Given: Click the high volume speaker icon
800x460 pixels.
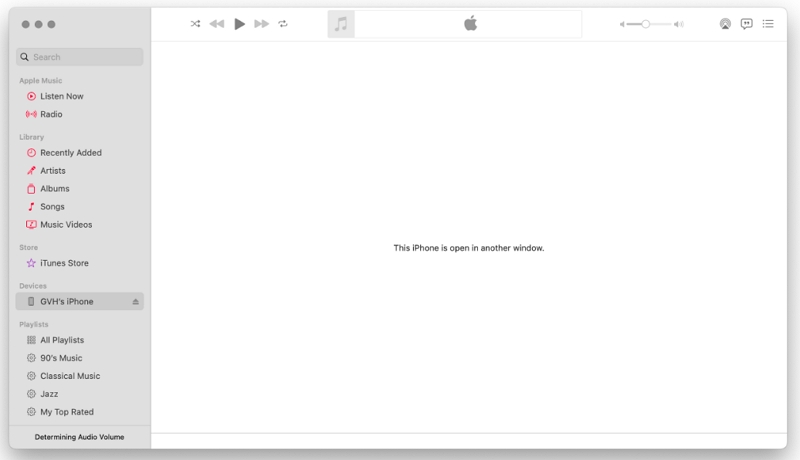Looking at the screenshot, I should pyautogui.click(x=679, y=24).
